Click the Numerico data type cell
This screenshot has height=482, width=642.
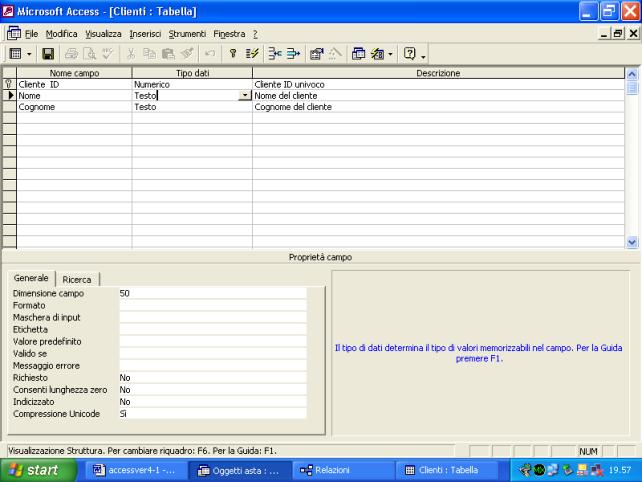click(192, 84)
